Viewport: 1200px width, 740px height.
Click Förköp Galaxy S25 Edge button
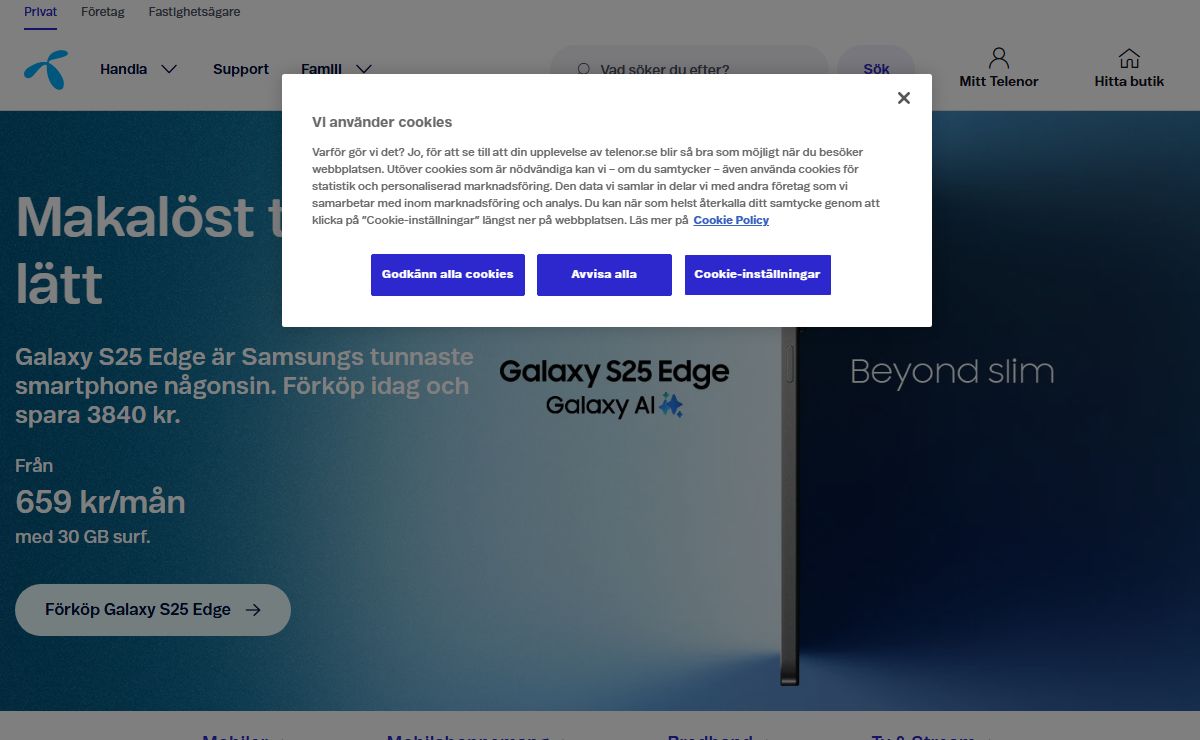[153, 610]
